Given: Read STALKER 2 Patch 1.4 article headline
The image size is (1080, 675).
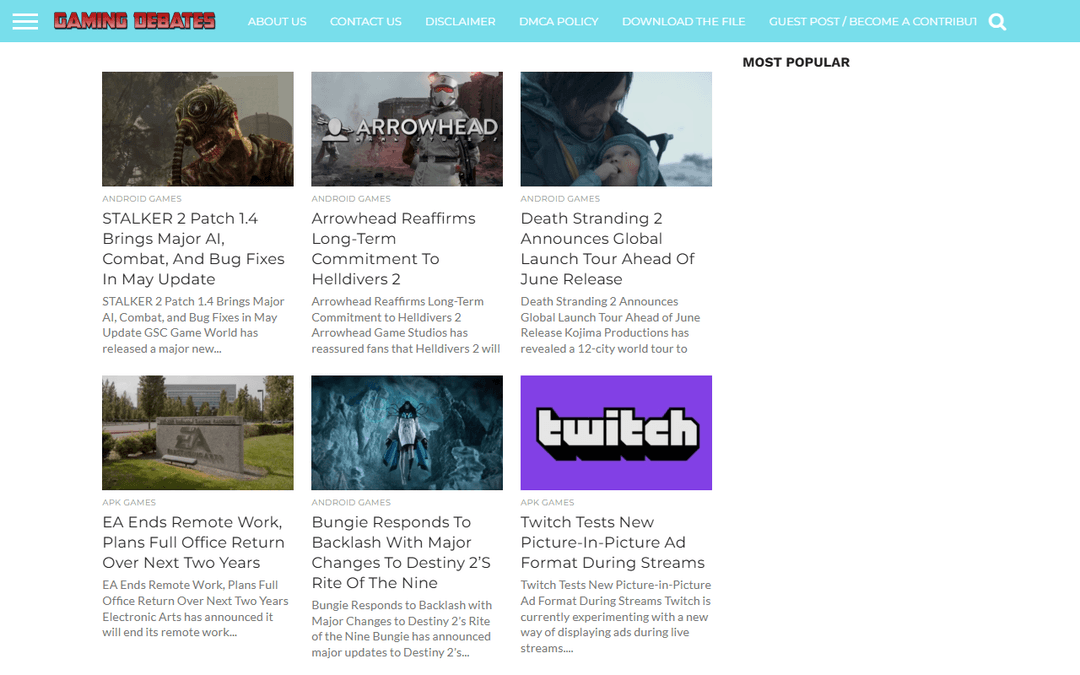Looking at the screenshot, I should [x=194, y=249].
